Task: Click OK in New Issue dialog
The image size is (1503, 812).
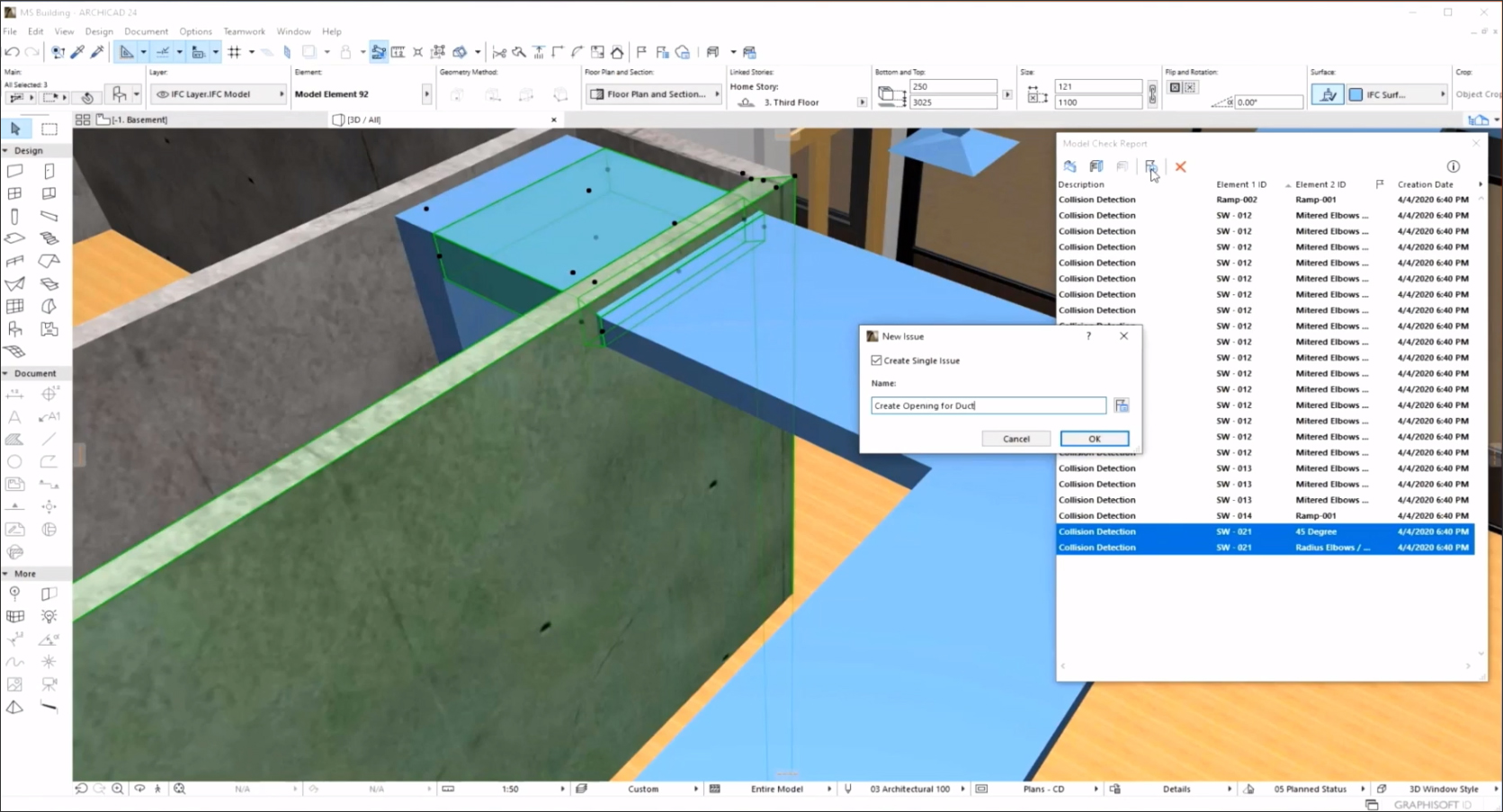Action: click(1095, 439)
